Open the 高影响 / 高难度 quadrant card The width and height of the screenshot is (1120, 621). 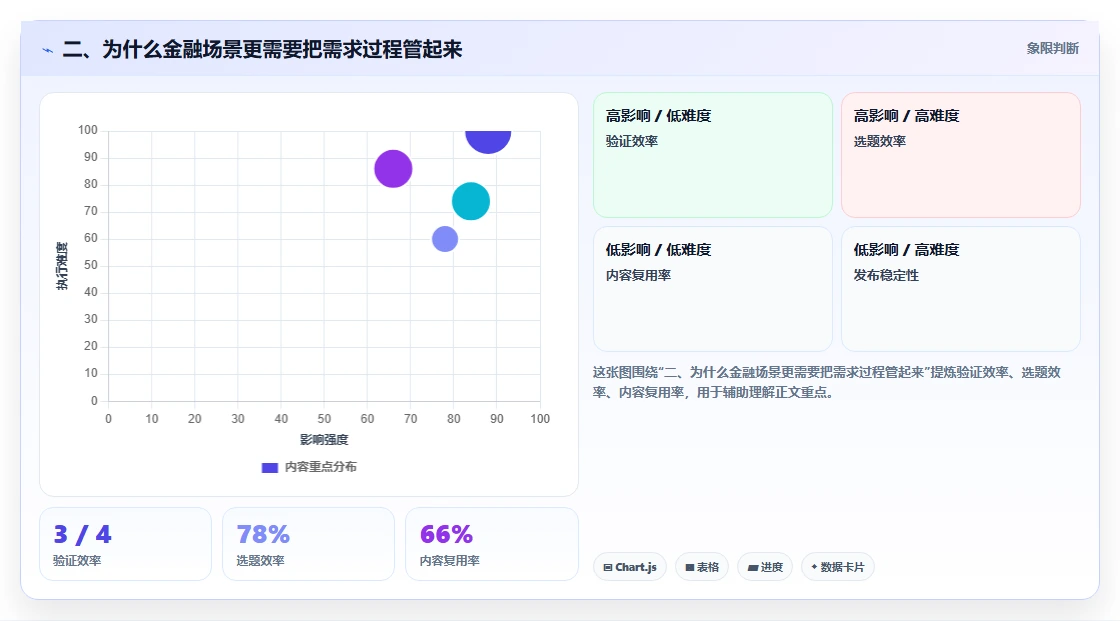pos(961,154)
